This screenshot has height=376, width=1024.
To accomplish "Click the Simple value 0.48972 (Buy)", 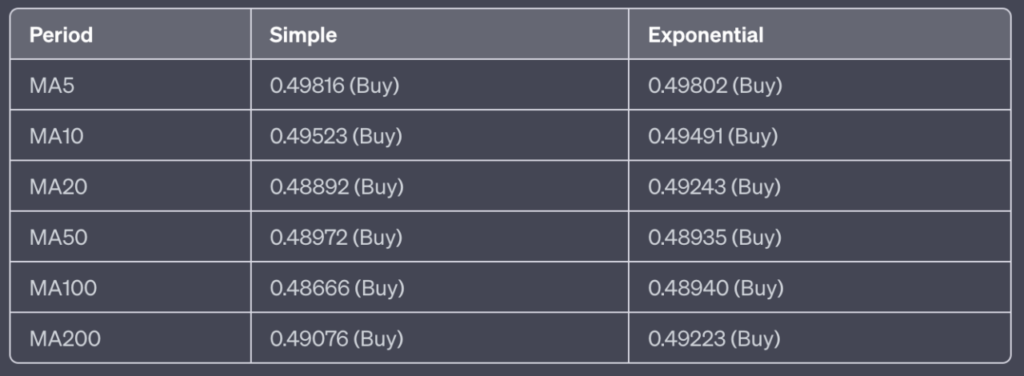I will click(x=336, y=238).
